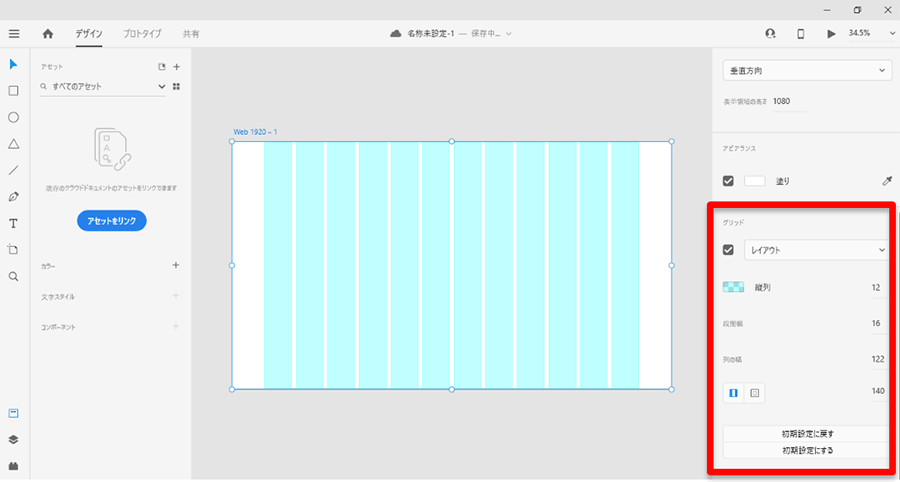Click the invite user icon
This screenshot has height=482, width=900.
click(x=770, y=34)
